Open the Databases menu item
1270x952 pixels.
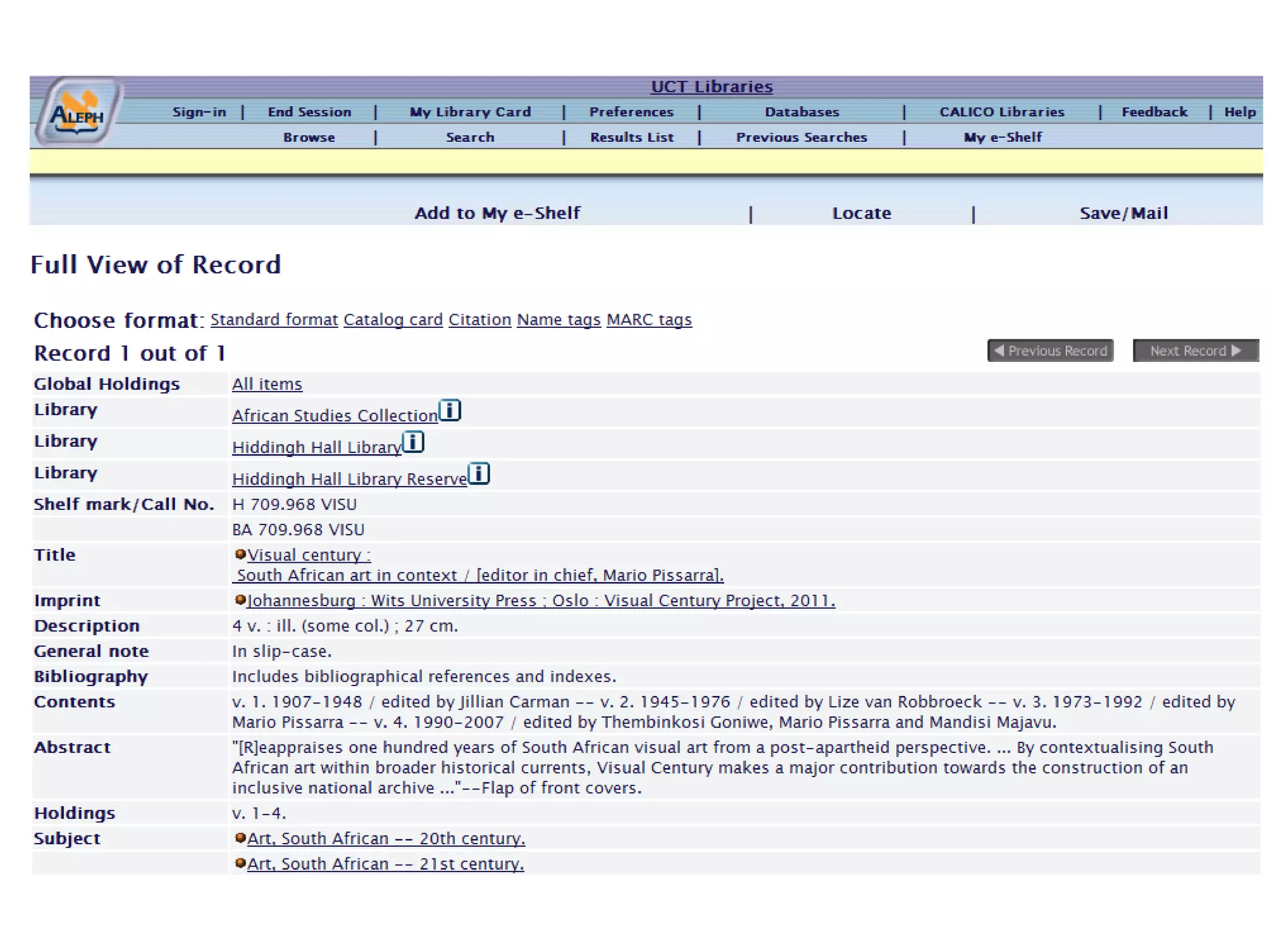[x=801, y=112]
